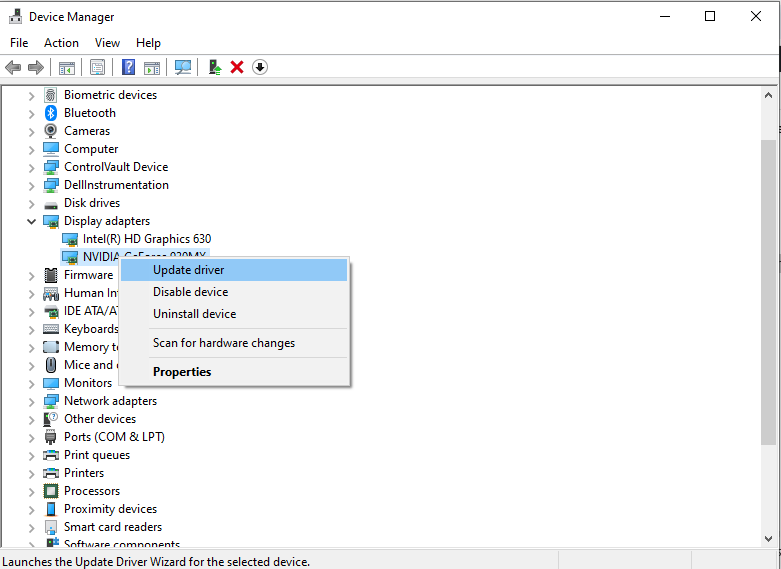
Task: Click the Intel HD Graphics 630 adapter icon
Action: click(70, 239)
